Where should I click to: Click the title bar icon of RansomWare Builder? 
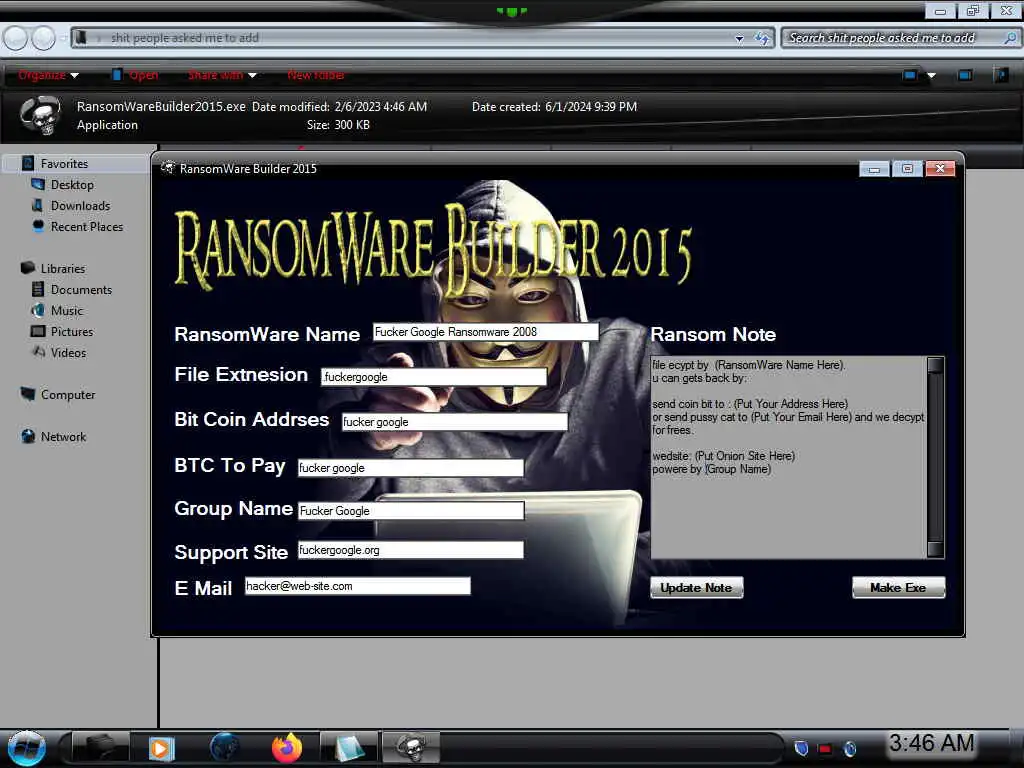click(168, 168)
